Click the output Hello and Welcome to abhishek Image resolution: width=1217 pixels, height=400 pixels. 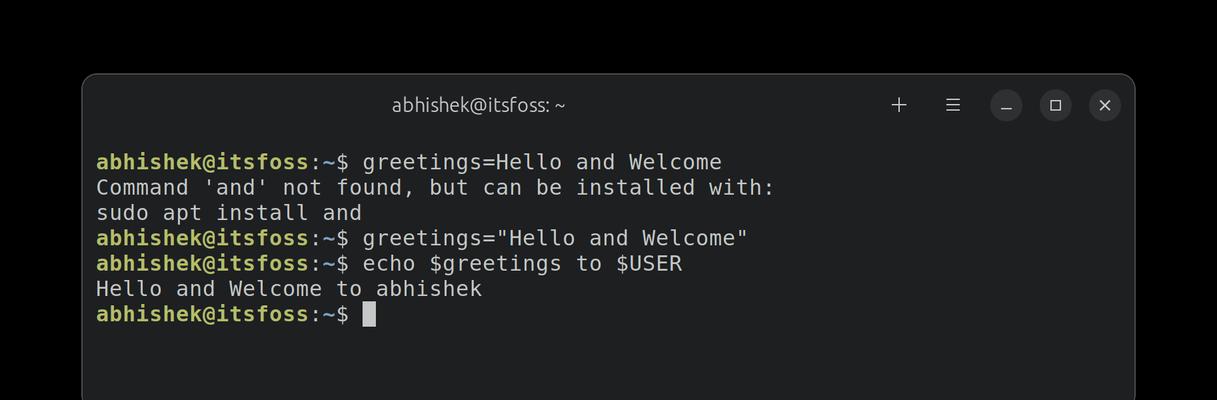click(x=289, y=289)
